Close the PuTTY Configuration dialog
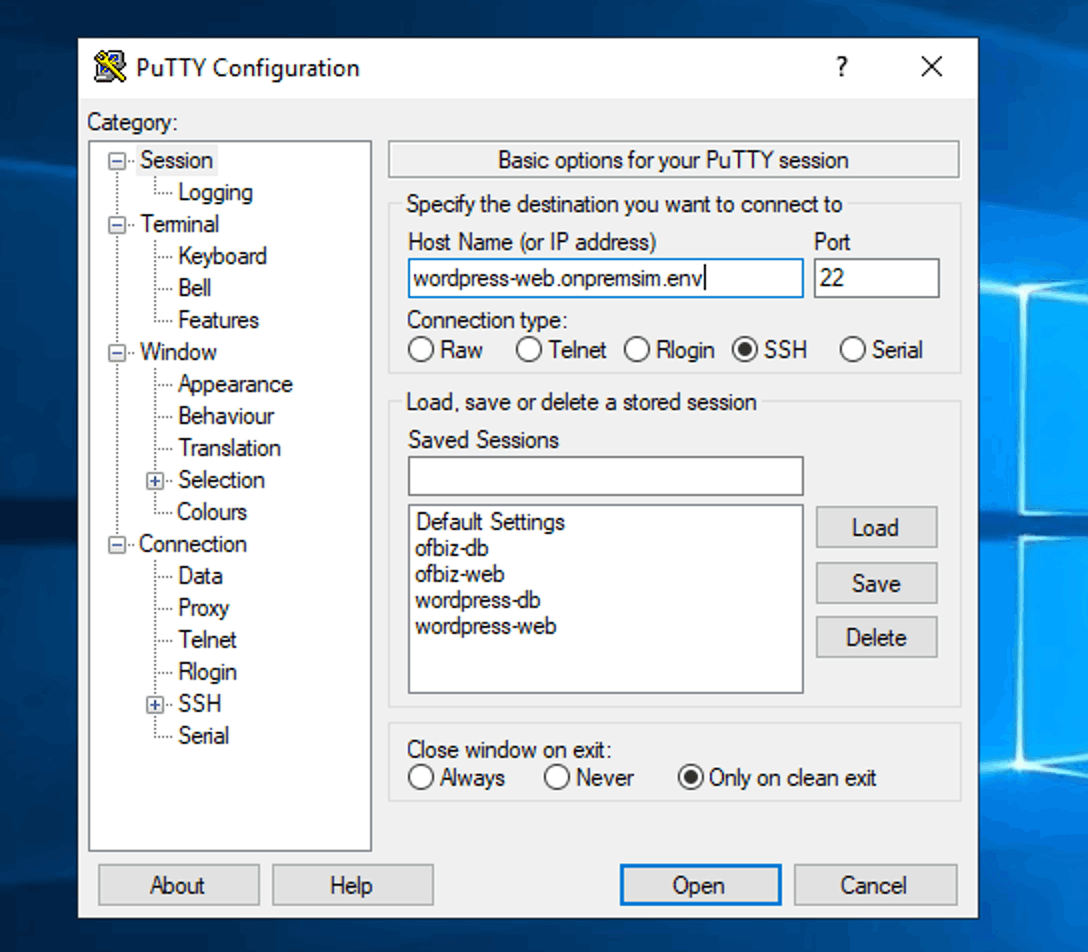The height and width of the screenshot is (952, 1088). (931, 67)
